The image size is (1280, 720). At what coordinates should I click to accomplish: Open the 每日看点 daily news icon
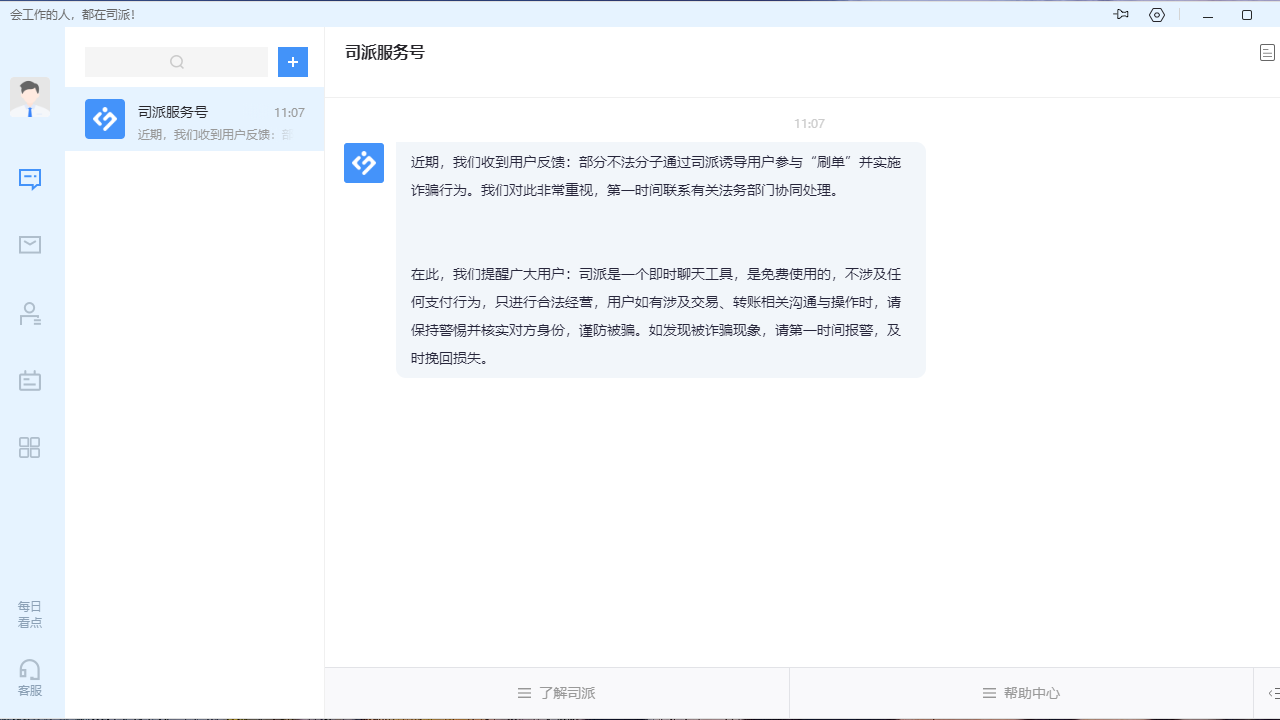coord(29,613)
